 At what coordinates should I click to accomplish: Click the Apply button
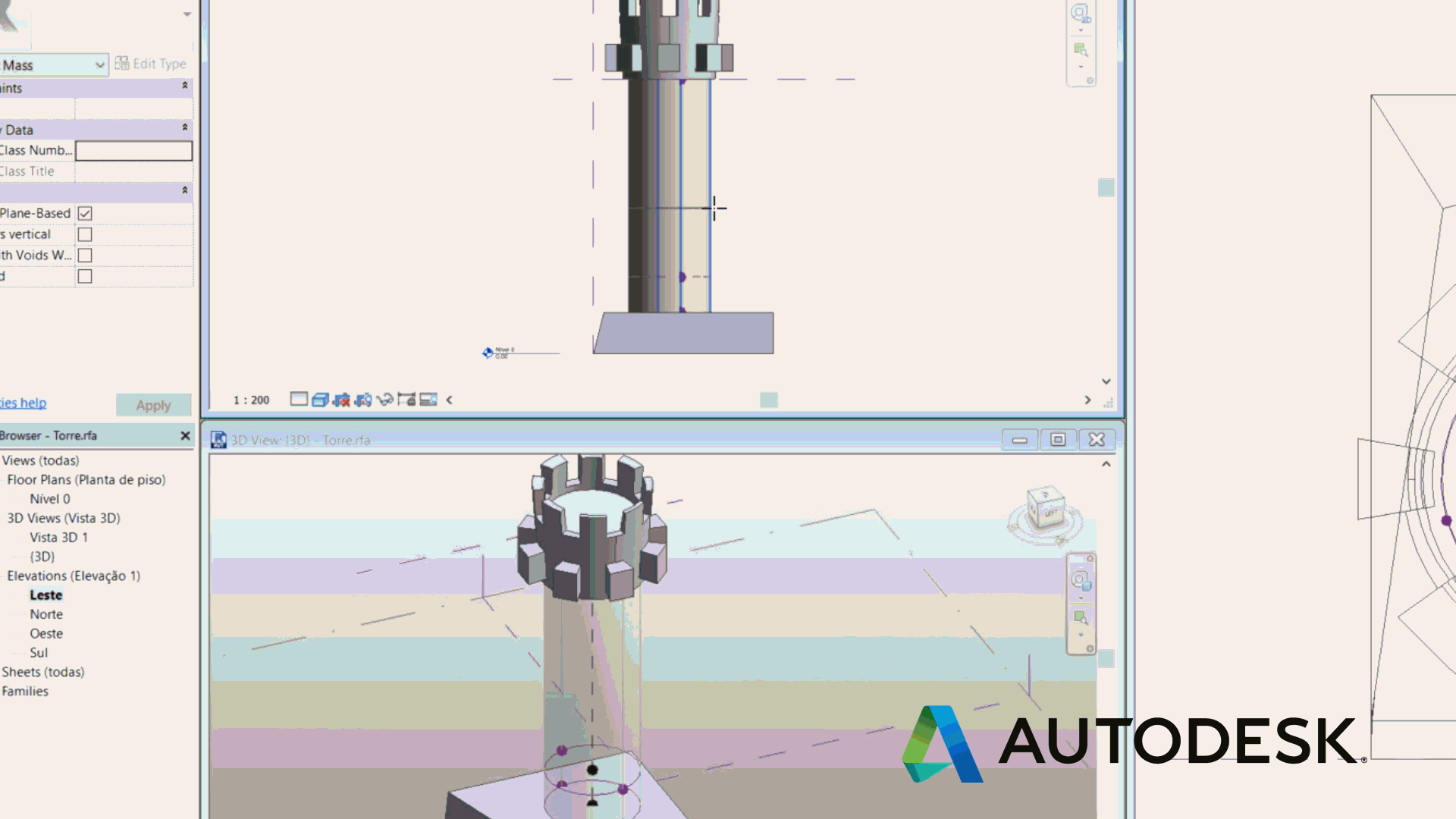pyautogui.click(x=153, y=405)
